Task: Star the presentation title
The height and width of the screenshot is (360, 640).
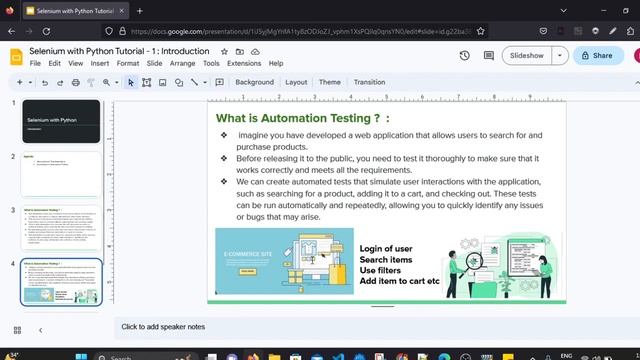Action: coord(224,52)
